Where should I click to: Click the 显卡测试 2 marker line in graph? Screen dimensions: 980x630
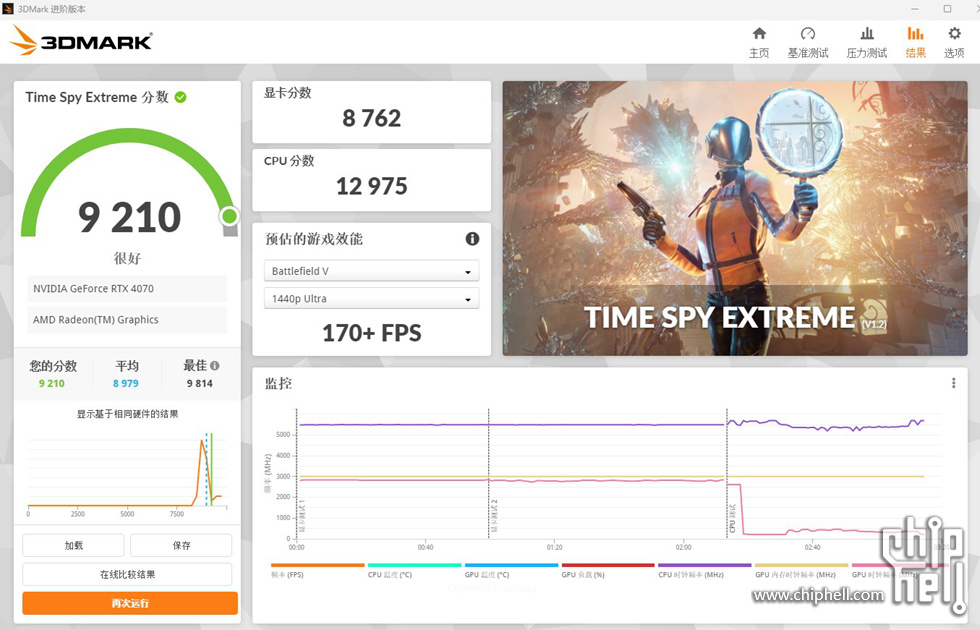click(x=489, y=473)
